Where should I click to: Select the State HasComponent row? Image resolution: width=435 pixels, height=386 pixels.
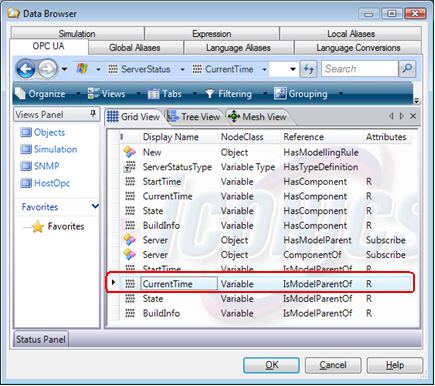[265, 211]
